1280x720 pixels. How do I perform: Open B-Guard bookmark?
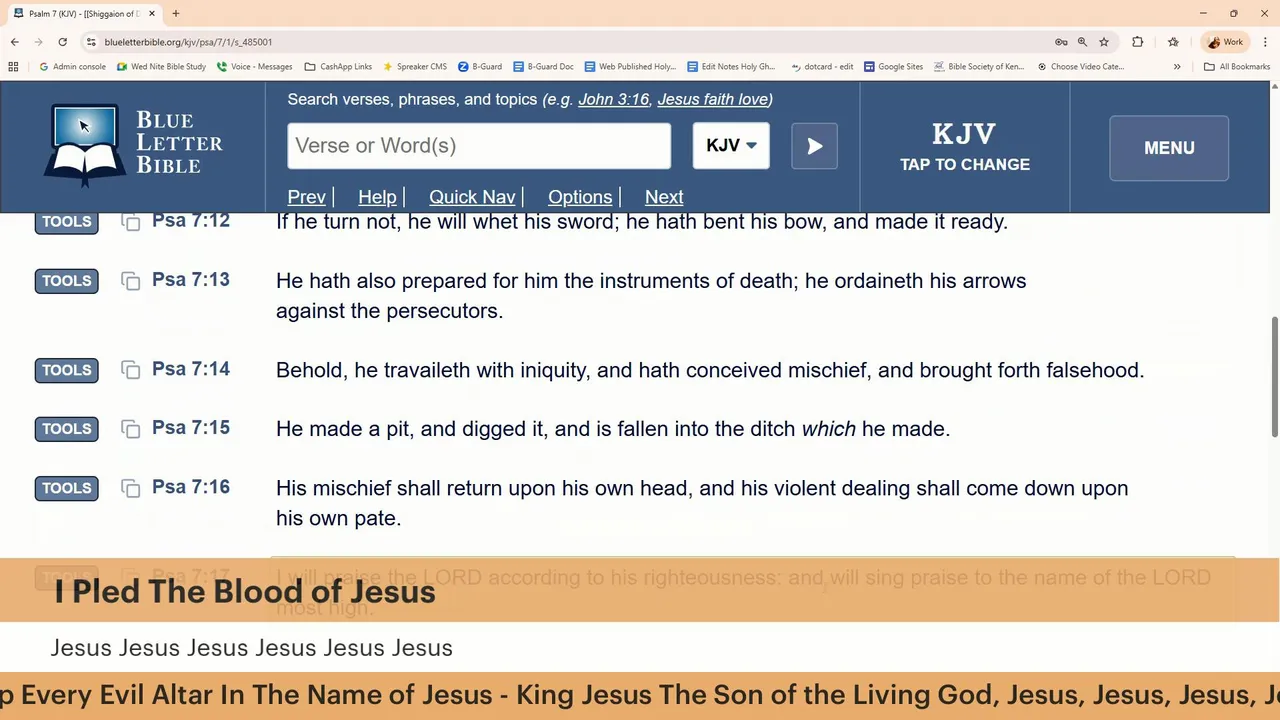pos(480,67)
